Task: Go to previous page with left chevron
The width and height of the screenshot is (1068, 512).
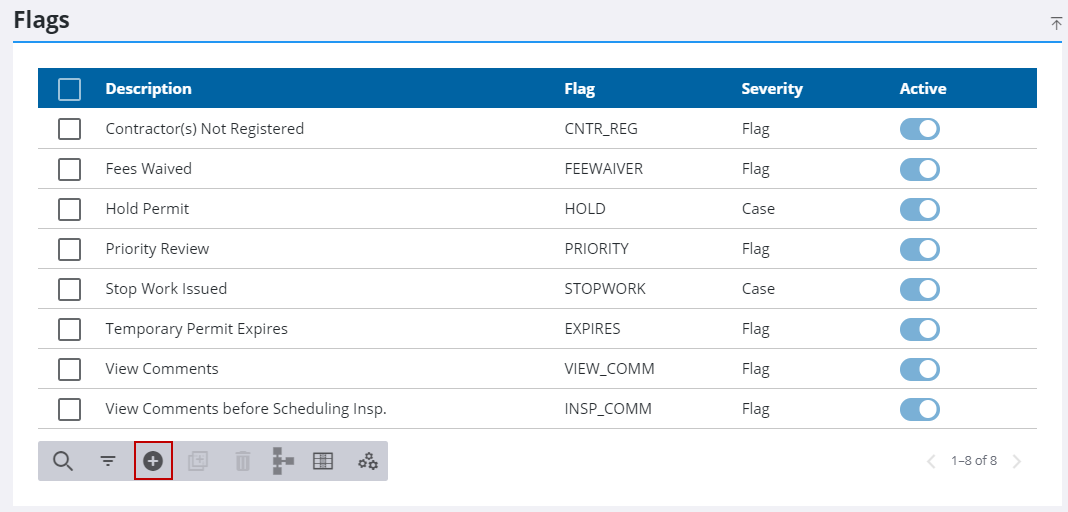Action: [x=931, y=461]
